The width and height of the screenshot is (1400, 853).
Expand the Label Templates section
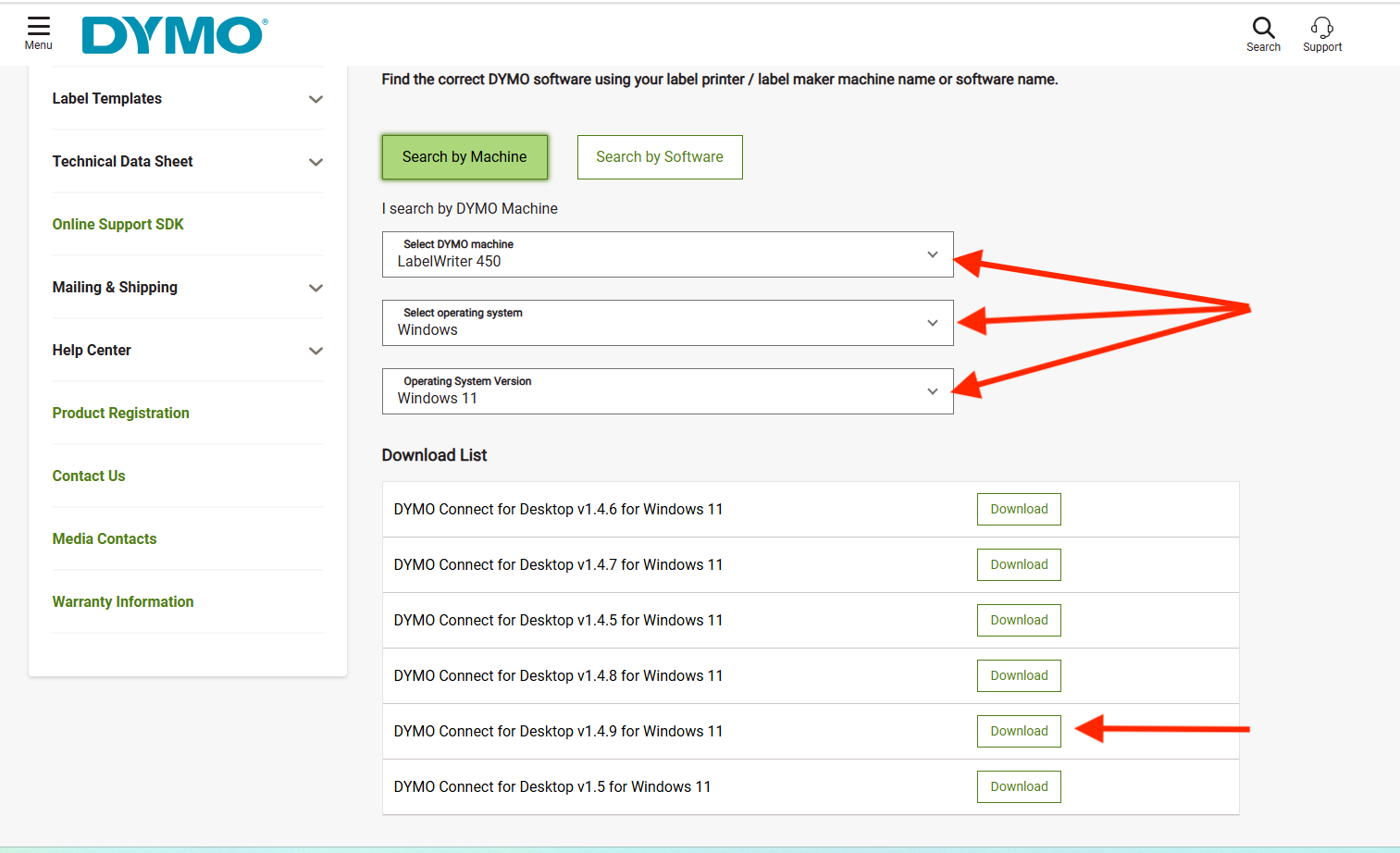(x=316, y=99)
